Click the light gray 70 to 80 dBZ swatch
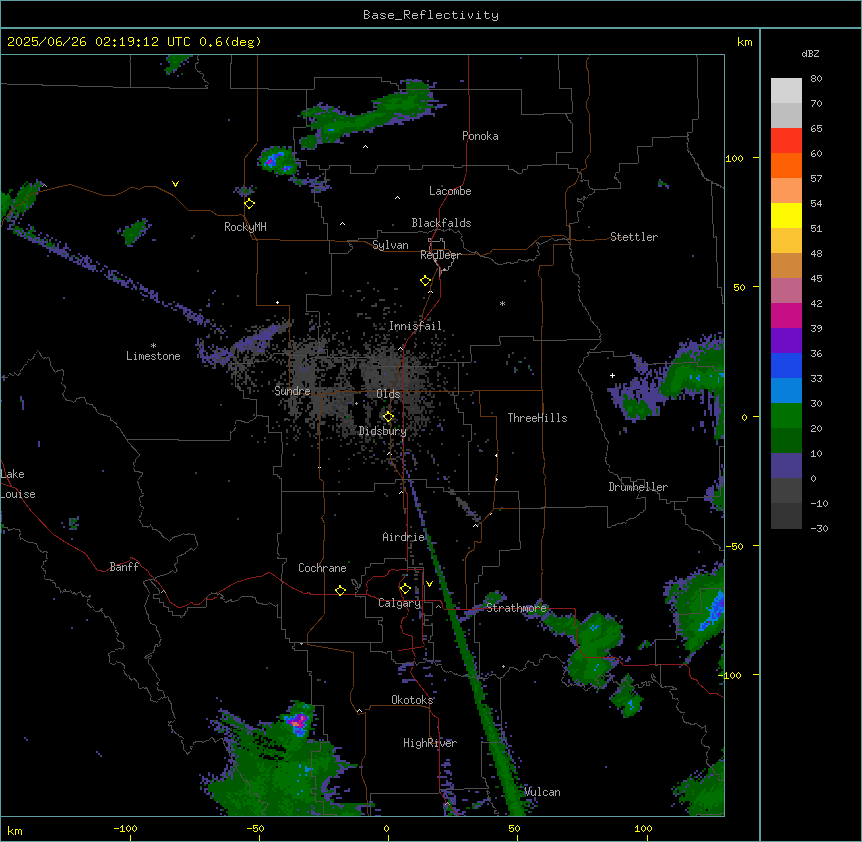The image size is (862, 842). tap(786, 90)
